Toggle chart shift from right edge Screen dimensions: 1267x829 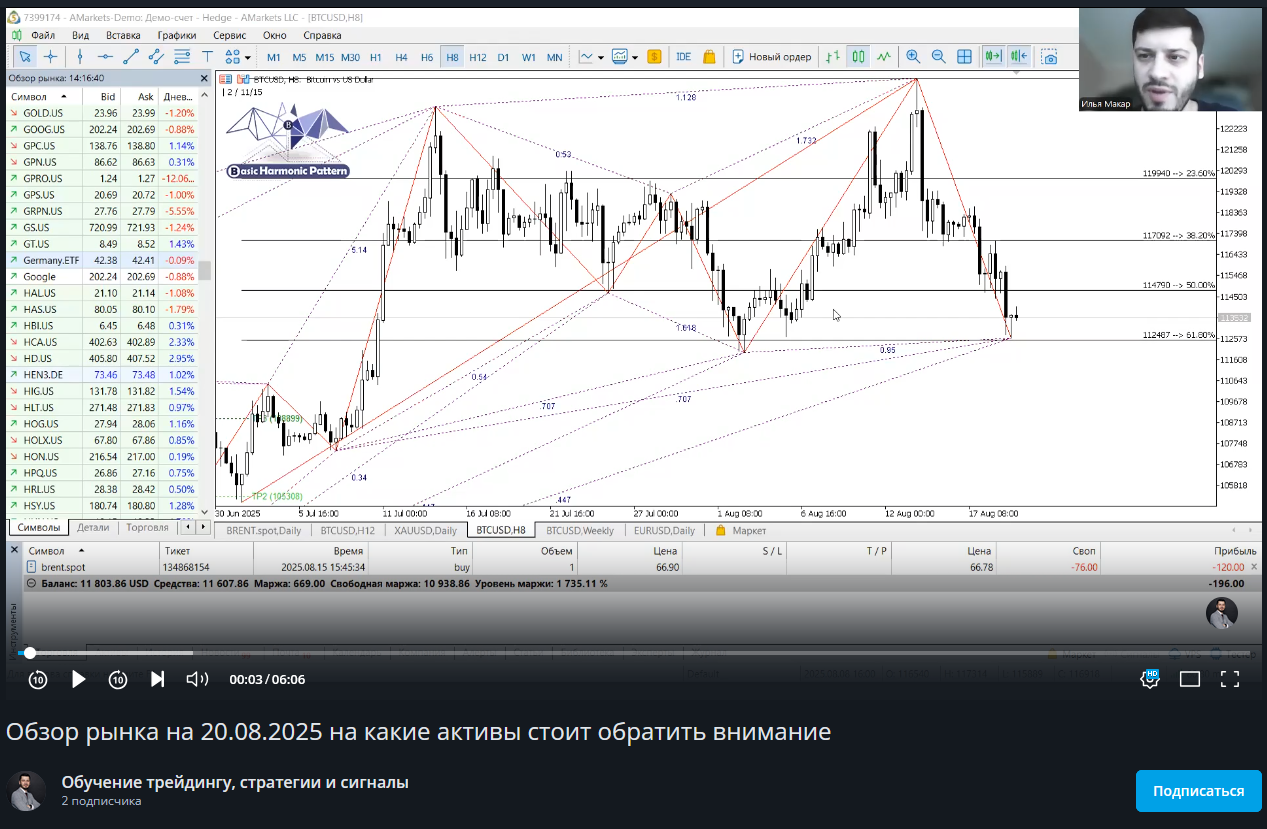click(1018, 57)
